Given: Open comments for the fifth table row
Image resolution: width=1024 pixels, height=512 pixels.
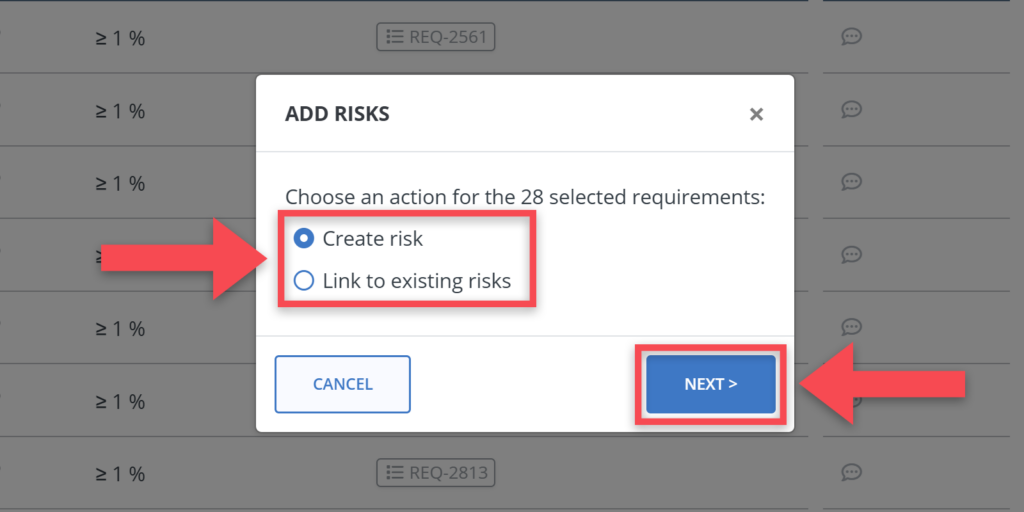Looking at the screenshot, I should (x=852, y=327).
